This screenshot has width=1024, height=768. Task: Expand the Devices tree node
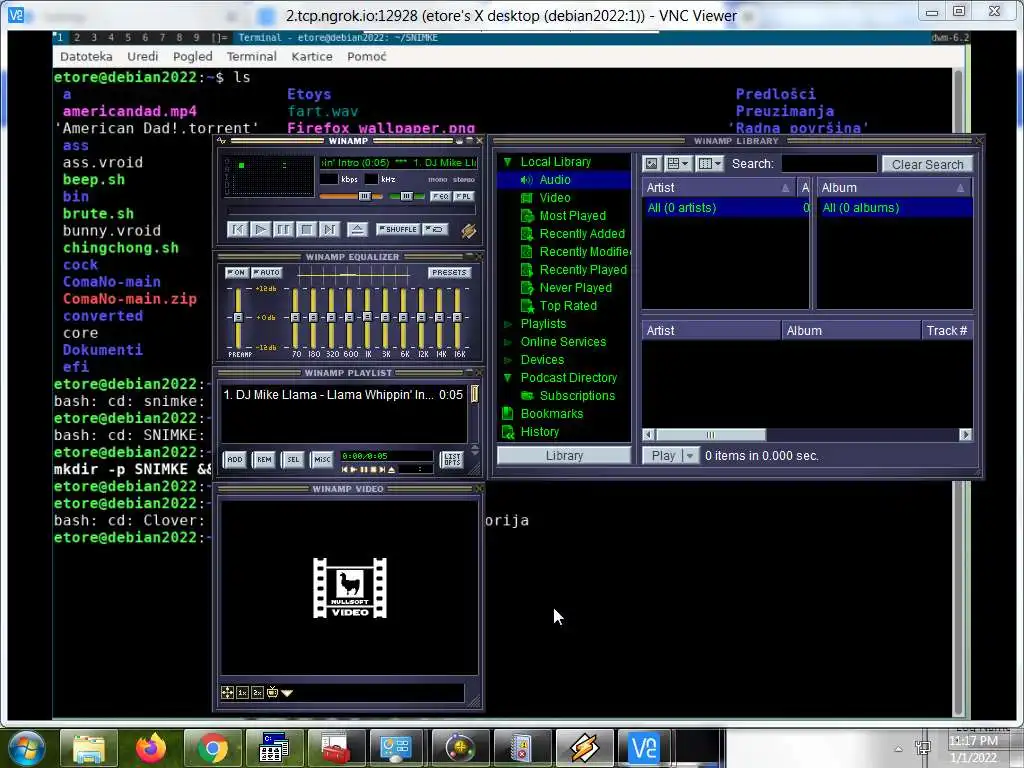click(x=507, y=360)
